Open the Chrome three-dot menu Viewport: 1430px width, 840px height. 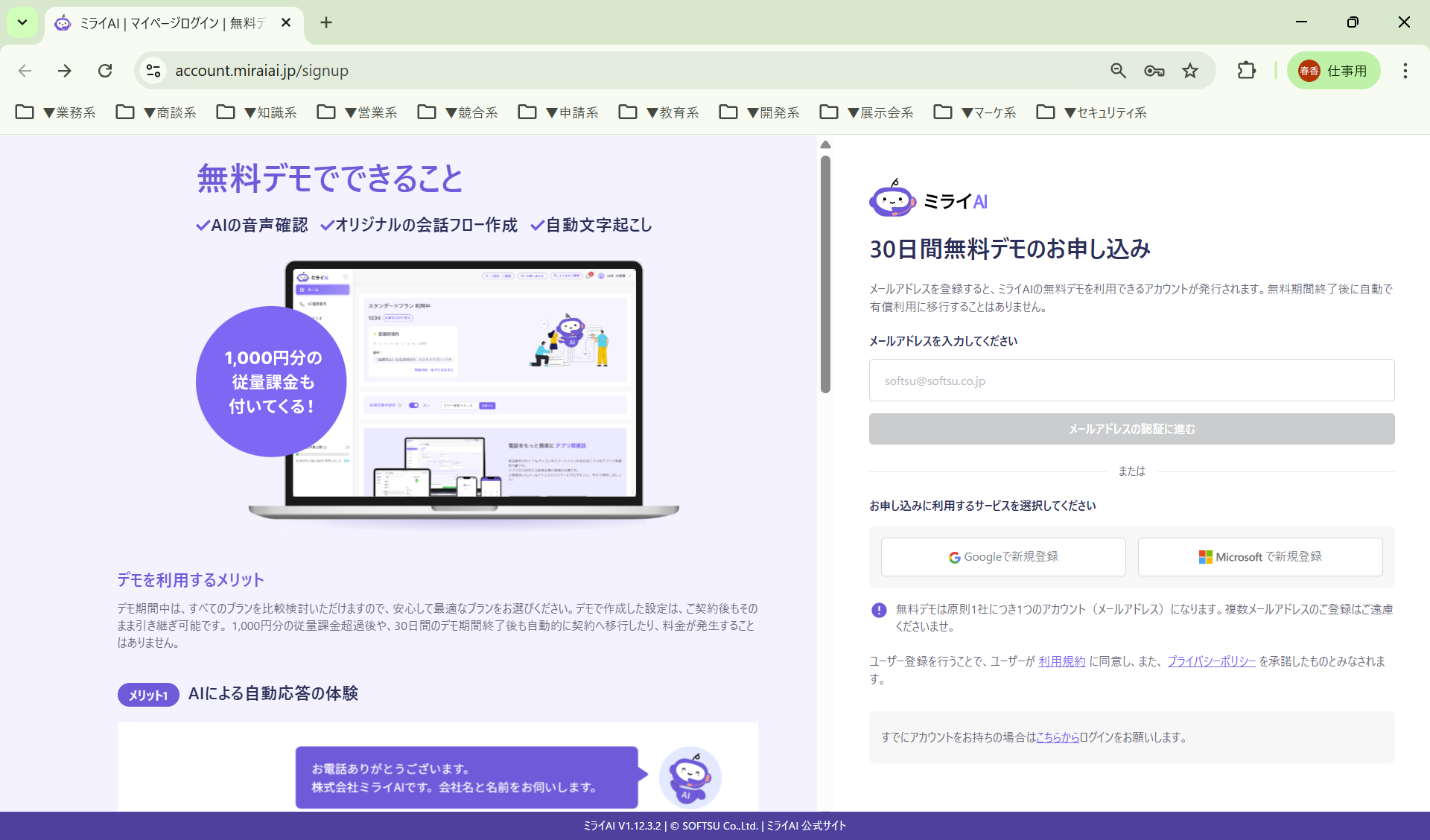point(1405,71)
